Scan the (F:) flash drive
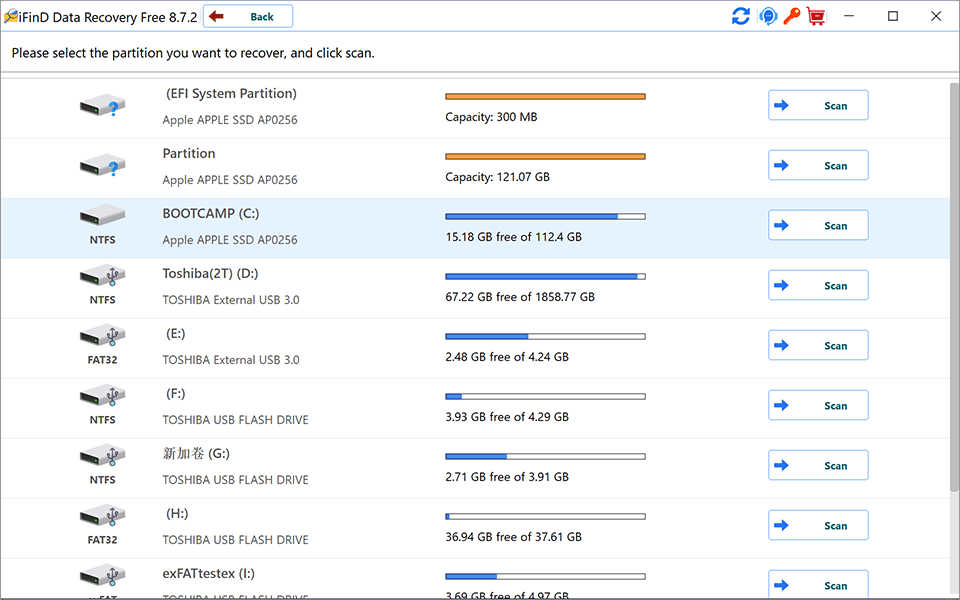Image resolution: width=960 pixels, height=600 pixels. coord(818,405)
